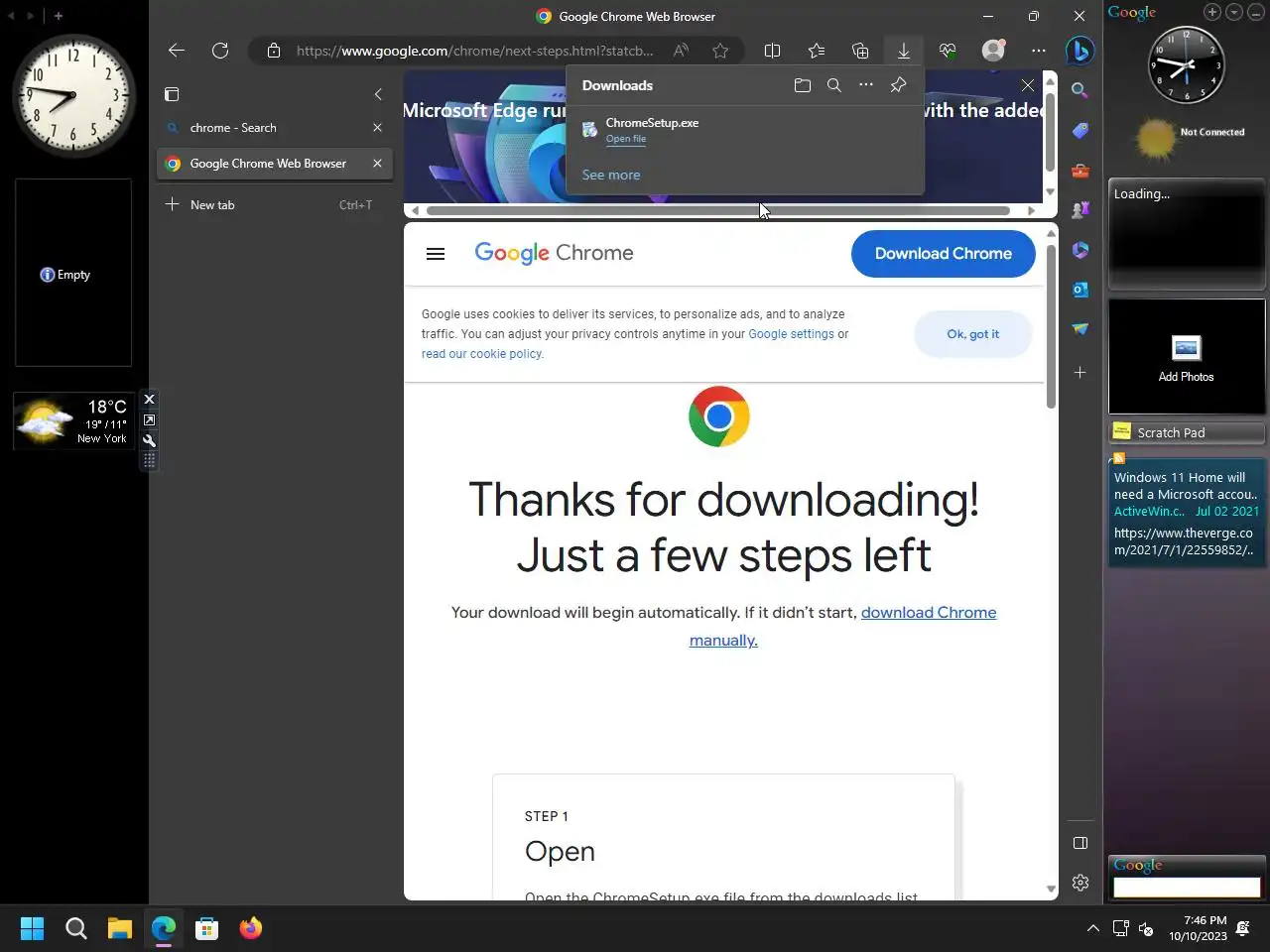Open a New tab
This screenshot has height=952, width=1270.
[275, 205]
